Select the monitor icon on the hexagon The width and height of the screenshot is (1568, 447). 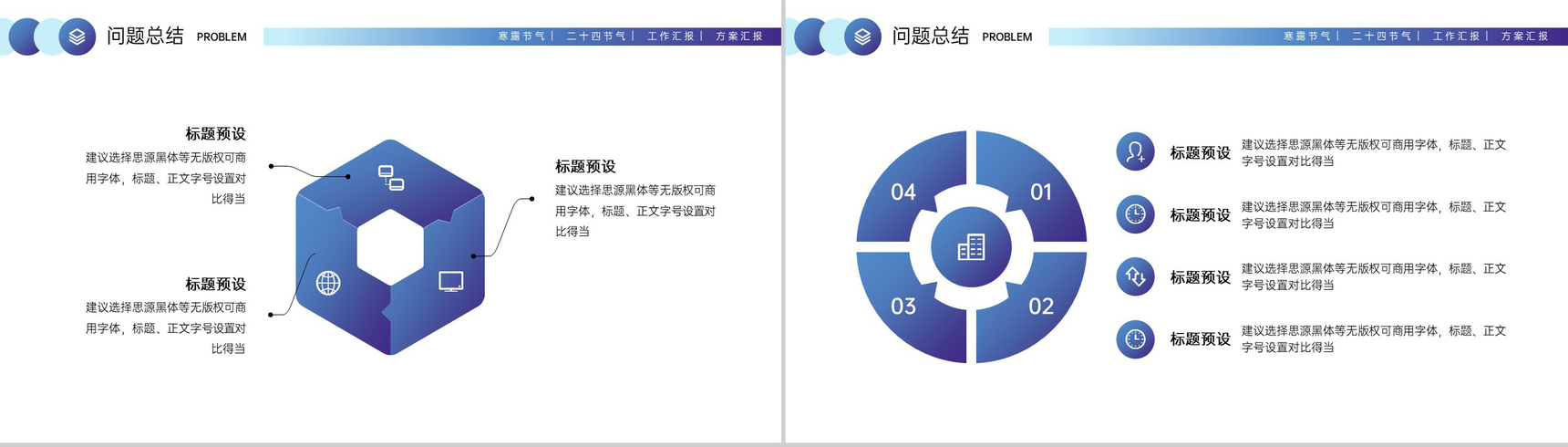[451, 281]
